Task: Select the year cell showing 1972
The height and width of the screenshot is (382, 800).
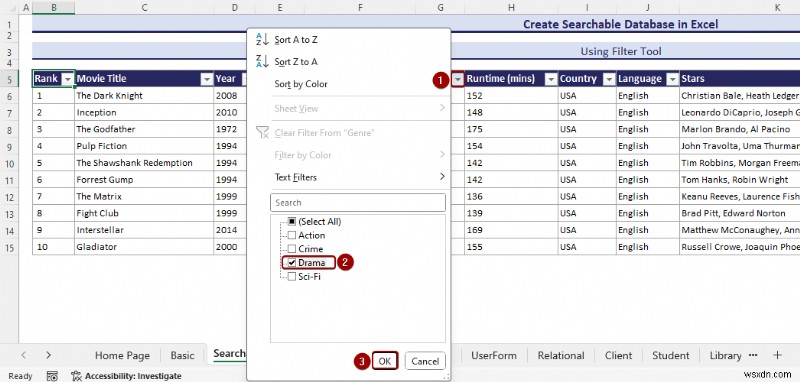Action: (x=230, y=129)
